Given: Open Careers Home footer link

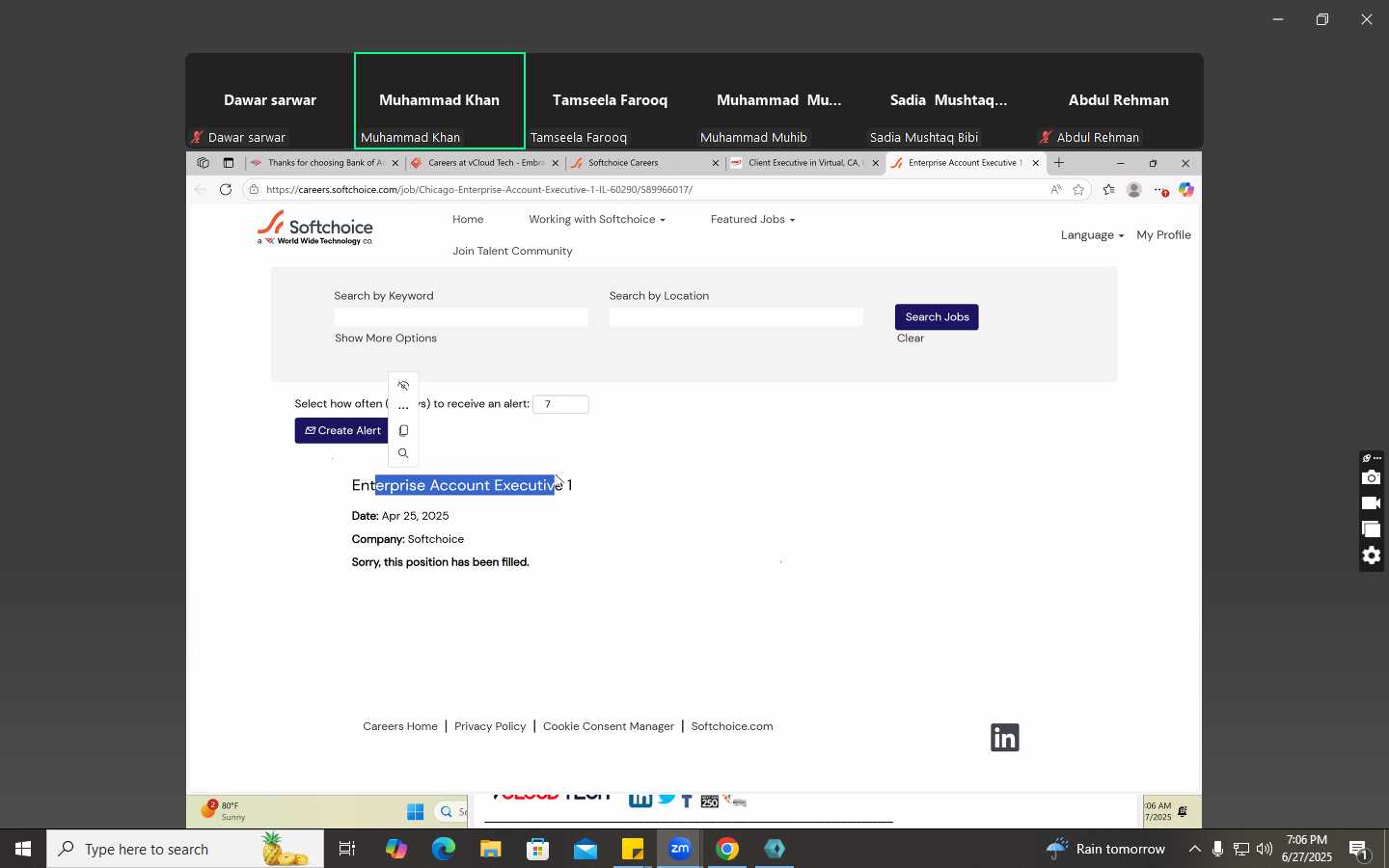Looking at the screenshot, I should pyautogui.click(x=400, y=727).
